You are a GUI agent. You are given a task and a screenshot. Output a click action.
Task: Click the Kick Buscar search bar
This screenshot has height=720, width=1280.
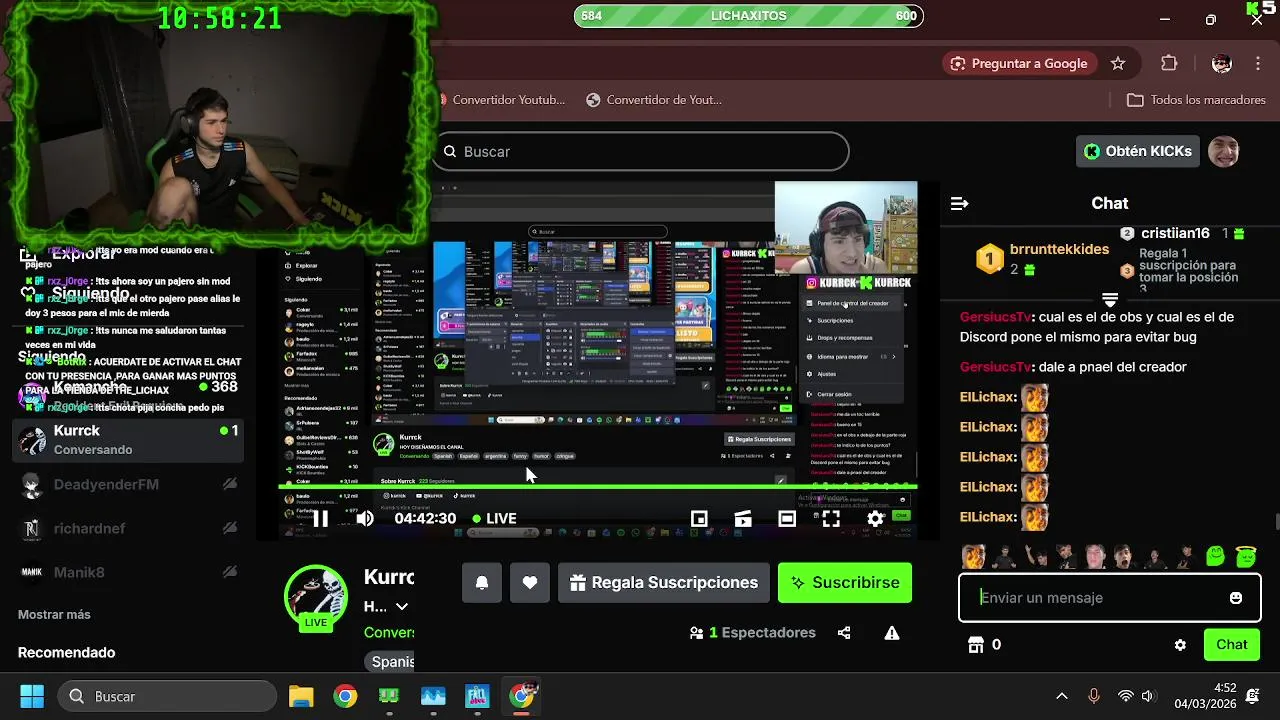click(x=641, y=151)
